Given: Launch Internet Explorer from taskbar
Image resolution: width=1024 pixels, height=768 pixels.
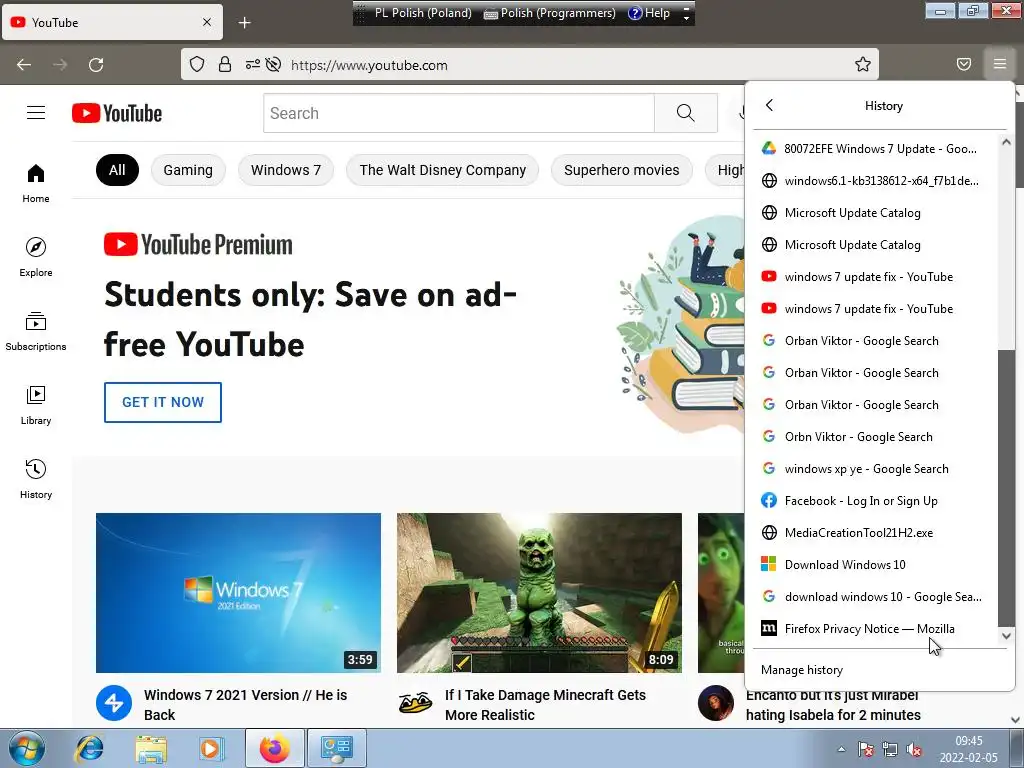Looking at the screenshot, I should coord(89,748).
